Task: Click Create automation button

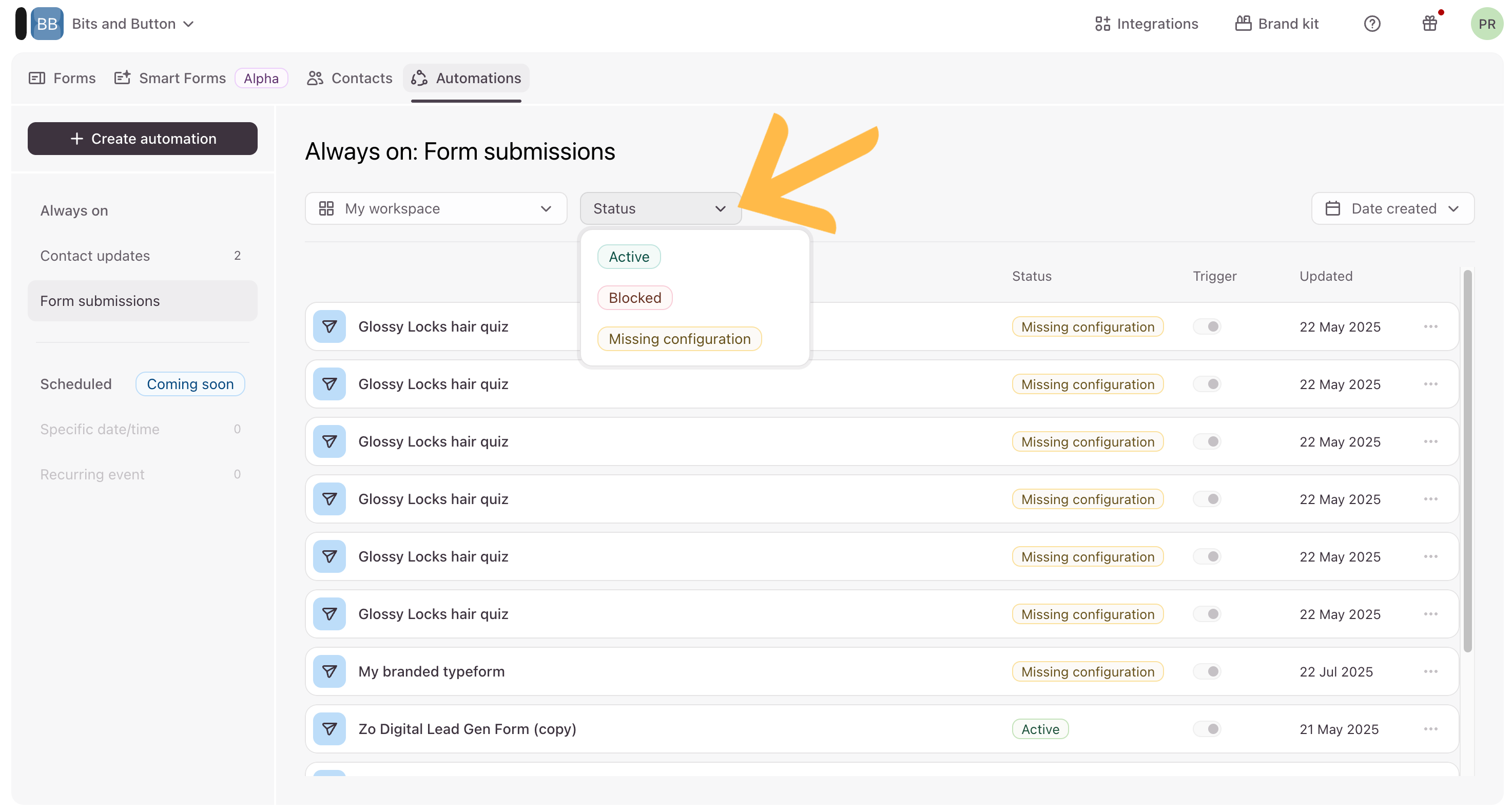Action: [x=143, y=139]
